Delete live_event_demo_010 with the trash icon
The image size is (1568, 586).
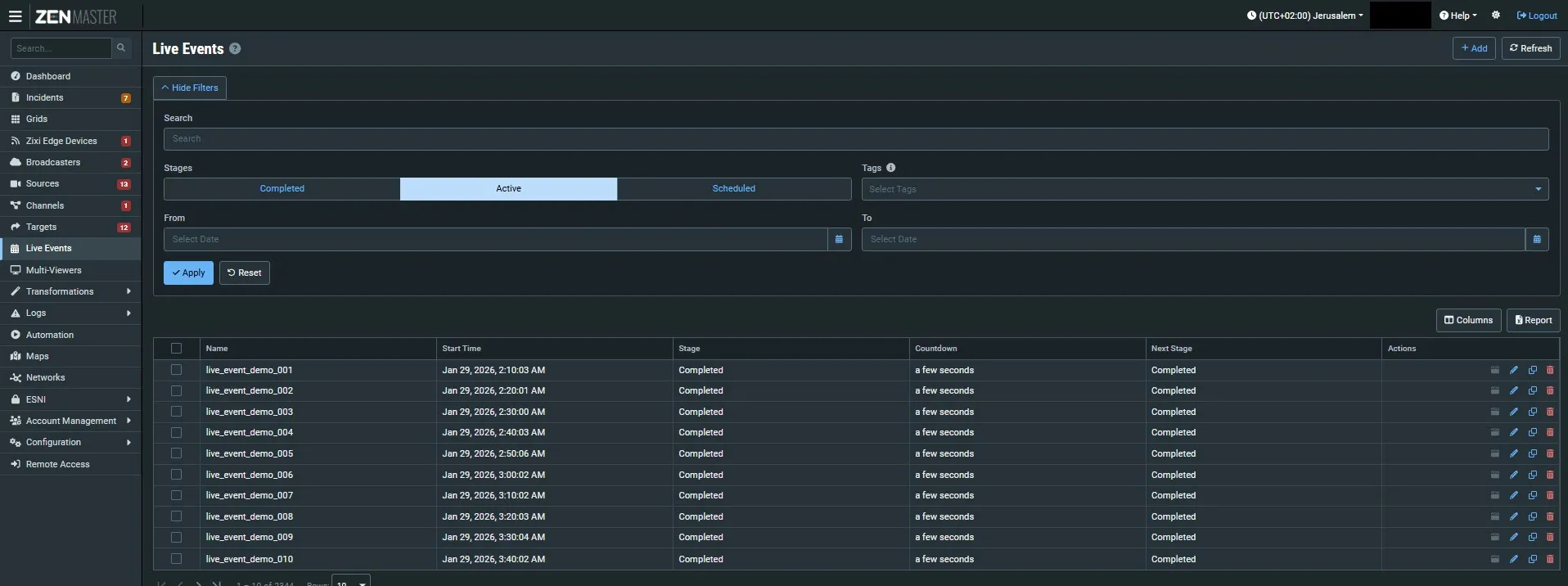coord(1550,559)
